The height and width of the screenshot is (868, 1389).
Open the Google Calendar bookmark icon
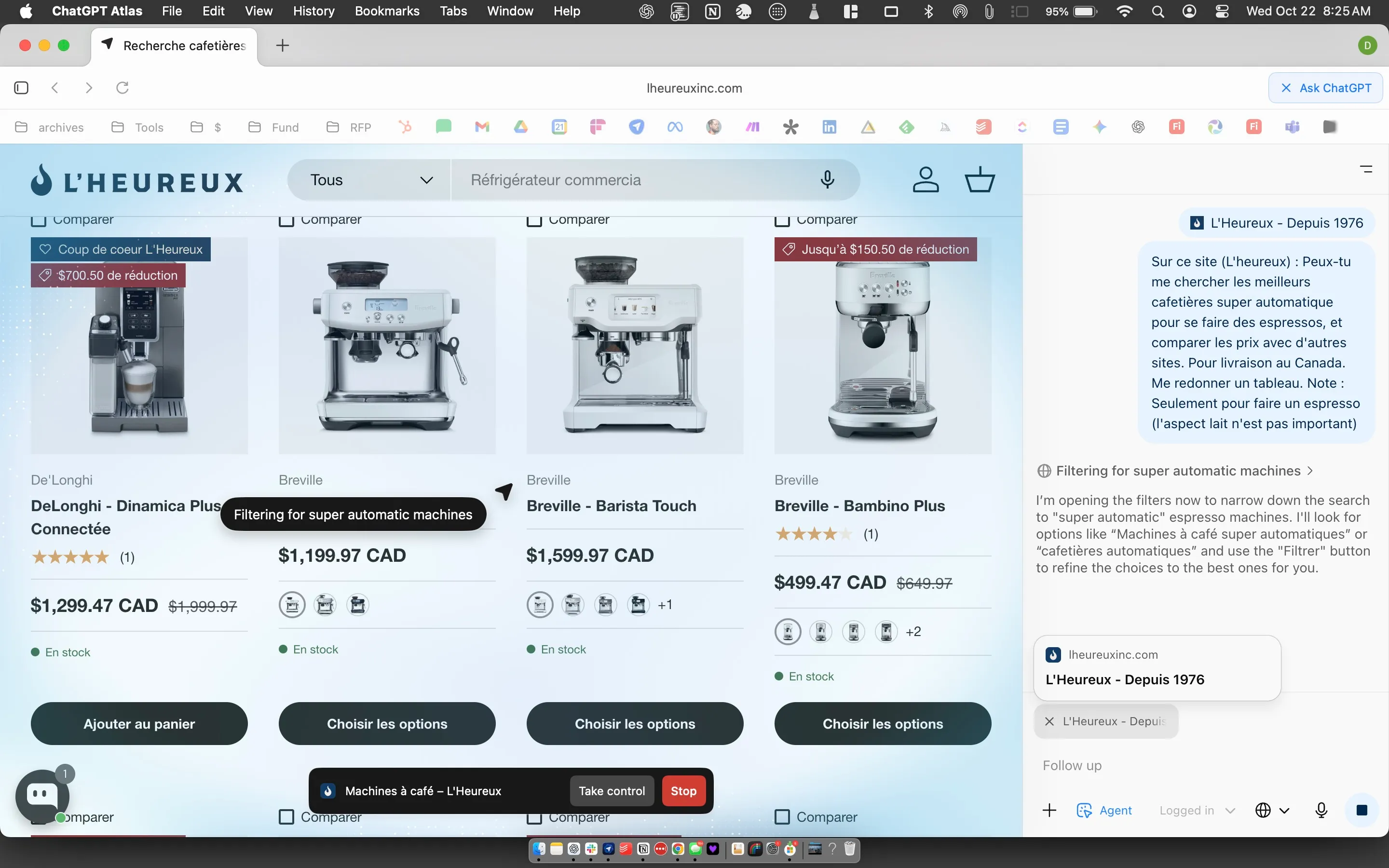click(x=559, y=127)
